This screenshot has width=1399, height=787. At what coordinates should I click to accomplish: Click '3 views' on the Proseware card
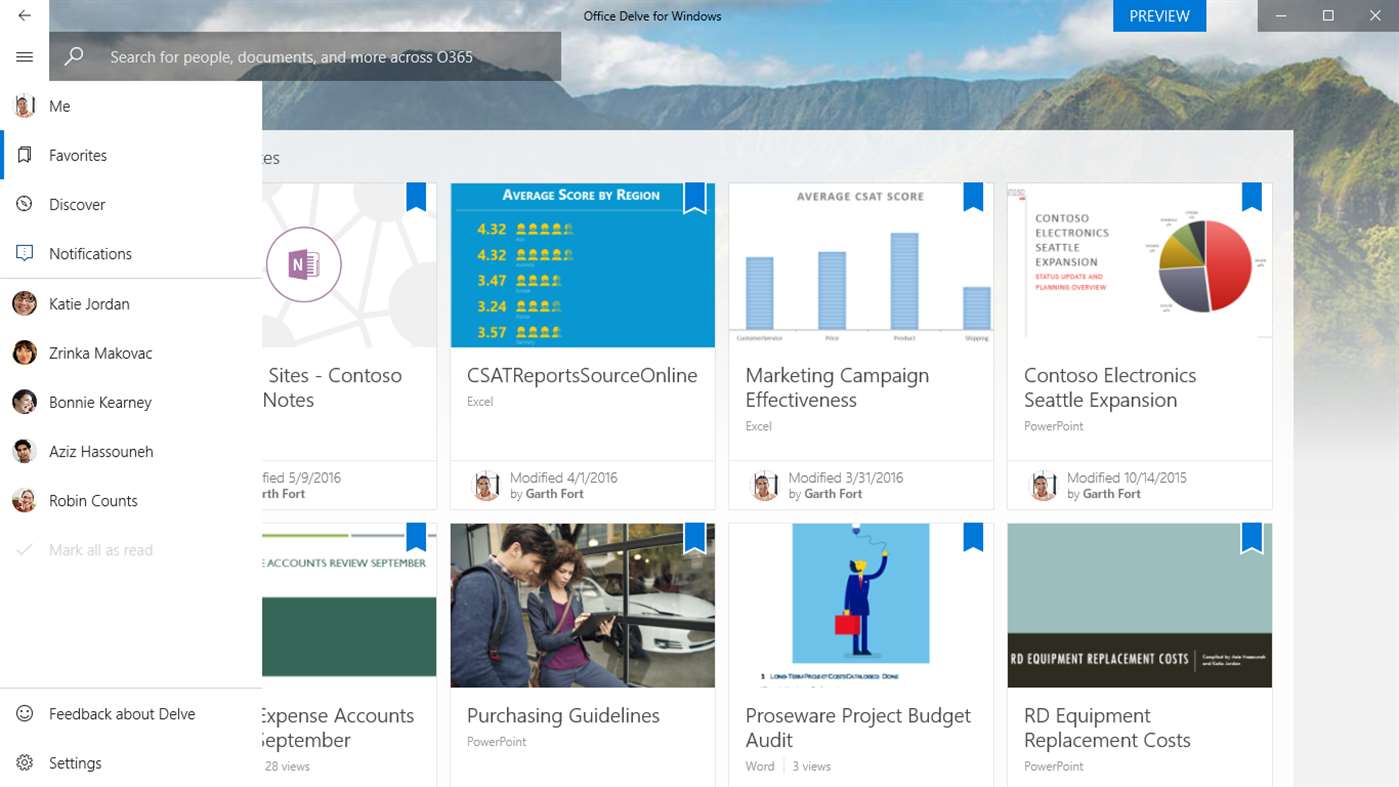click(x=812, y=766)
